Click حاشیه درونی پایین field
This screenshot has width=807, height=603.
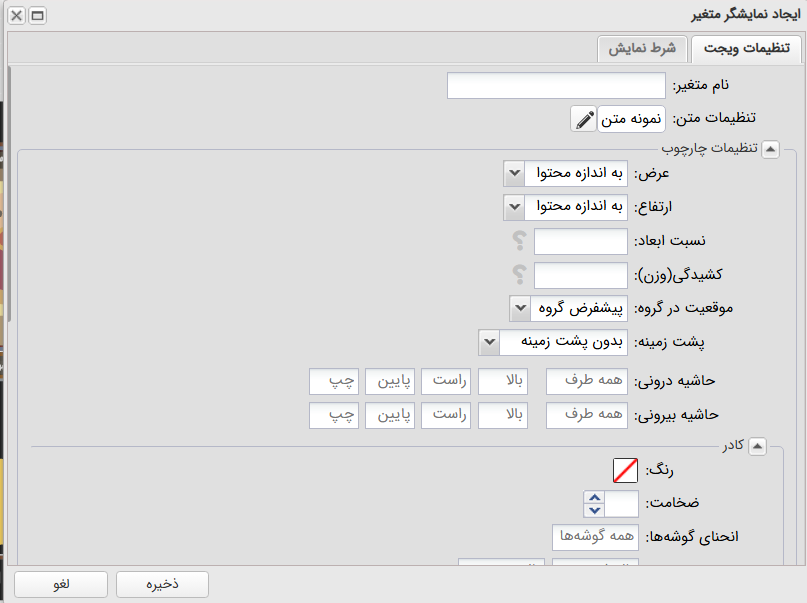pyautogui.click(x=390, y=381)
